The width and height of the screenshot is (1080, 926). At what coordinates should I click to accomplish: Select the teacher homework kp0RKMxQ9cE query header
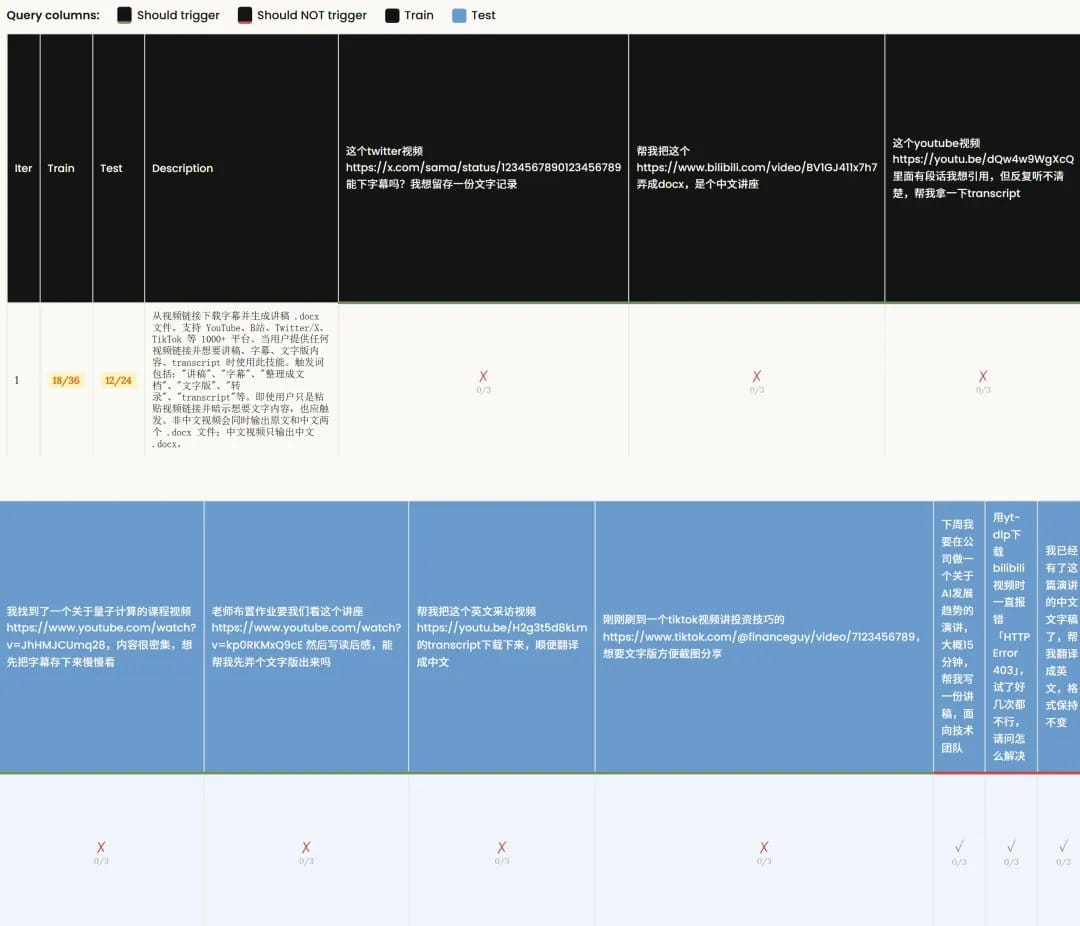point(307,637)
